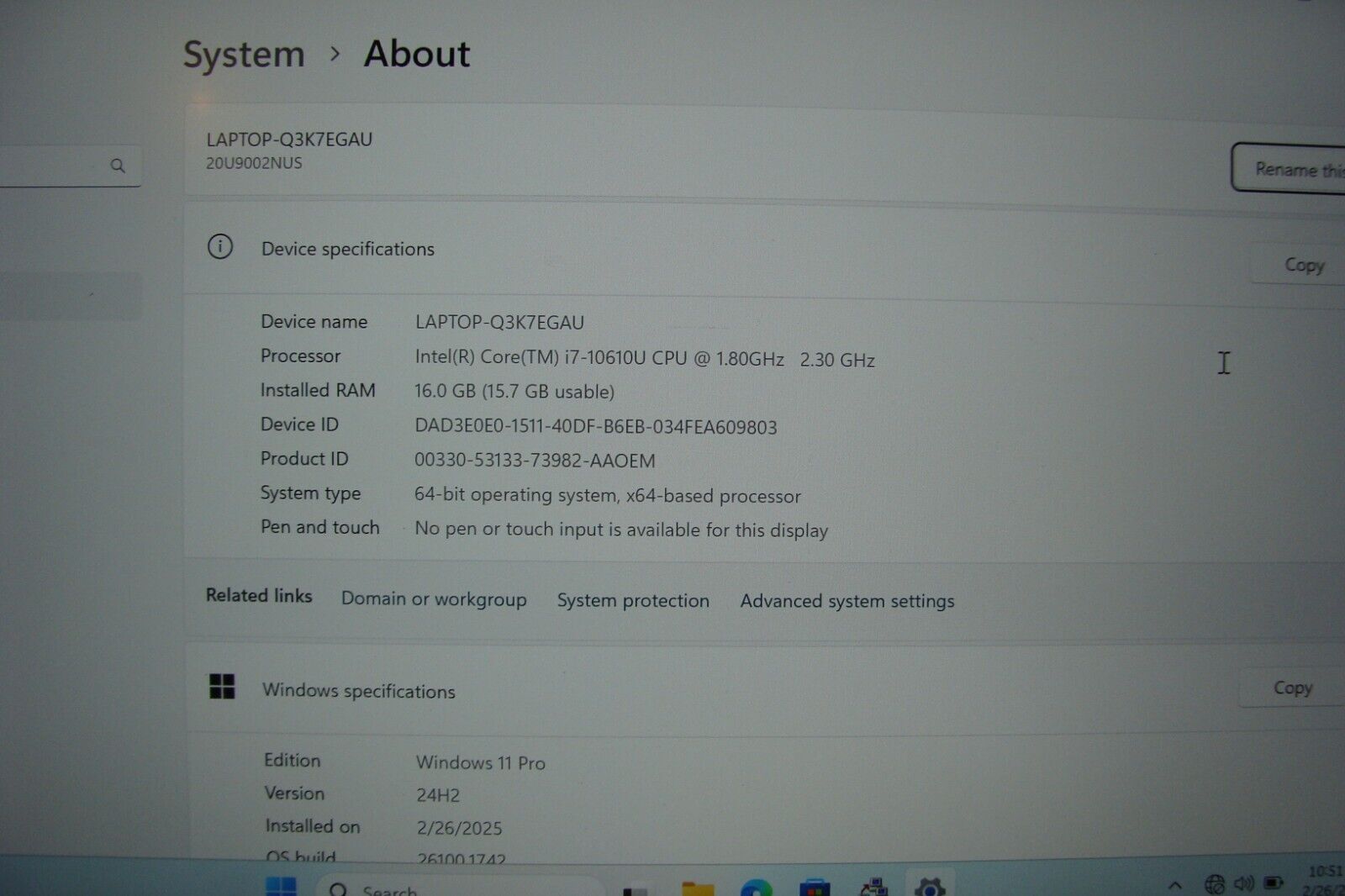
Task: Collapse the Windows specifications section header
Action: pos(764,689)
